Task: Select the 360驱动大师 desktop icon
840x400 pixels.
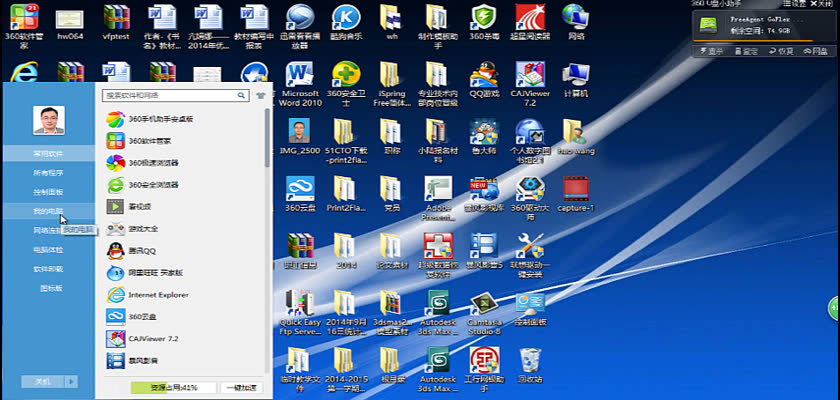Action: pos(530,196)
